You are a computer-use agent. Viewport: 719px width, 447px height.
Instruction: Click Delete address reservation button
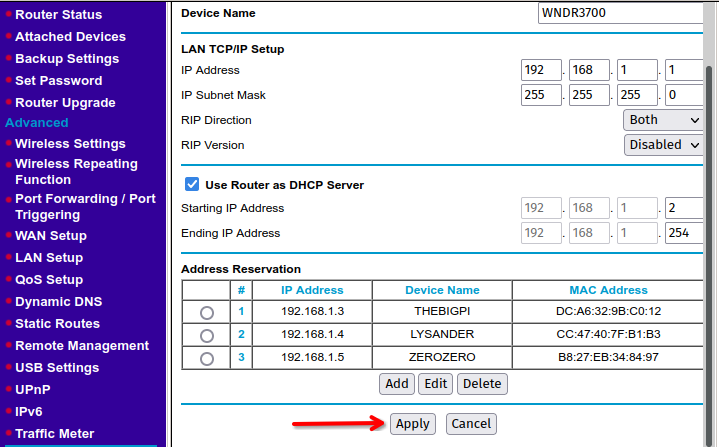point(482,384)
